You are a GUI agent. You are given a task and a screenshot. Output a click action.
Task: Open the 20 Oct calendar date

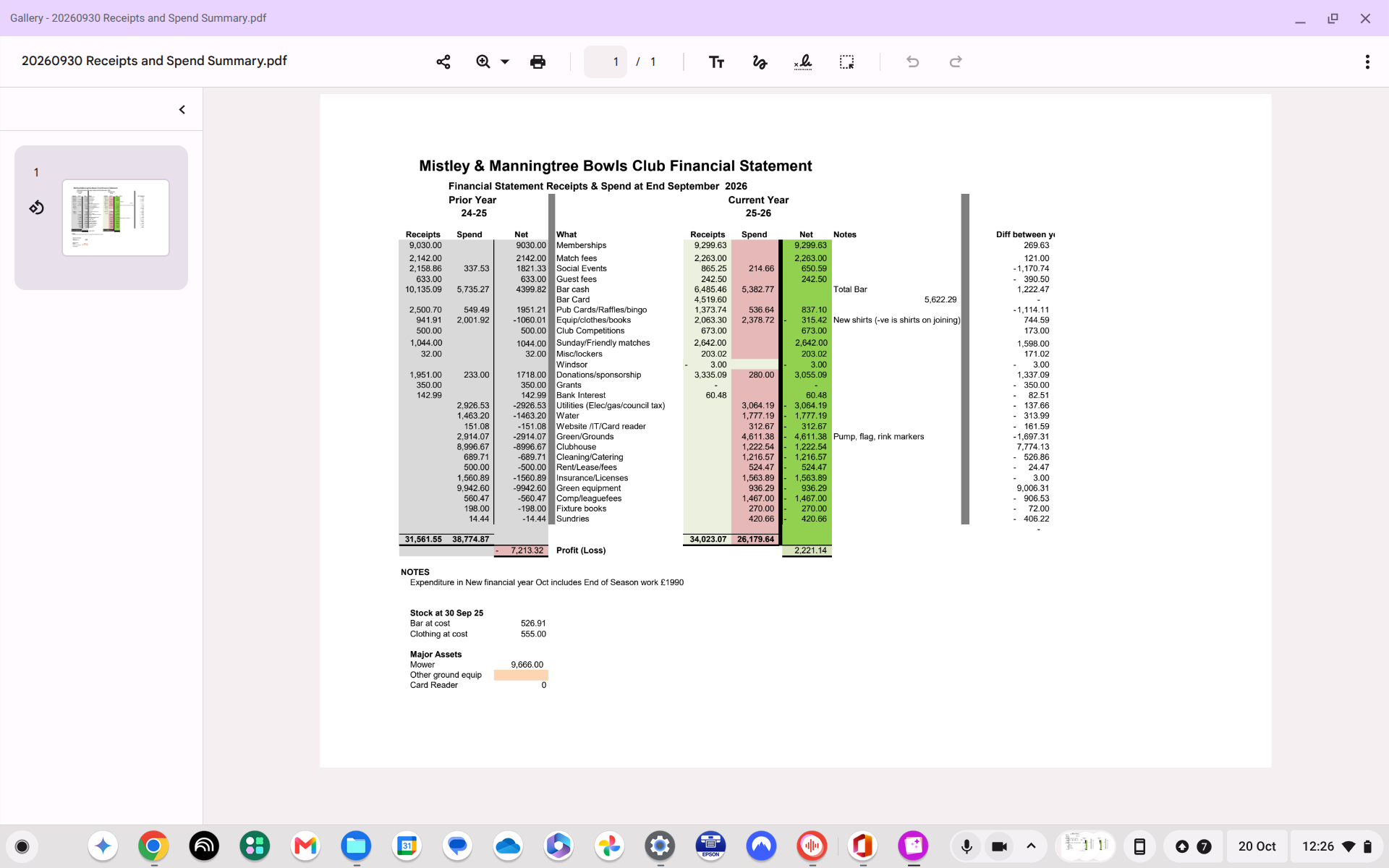click(x=1257, y=846)
